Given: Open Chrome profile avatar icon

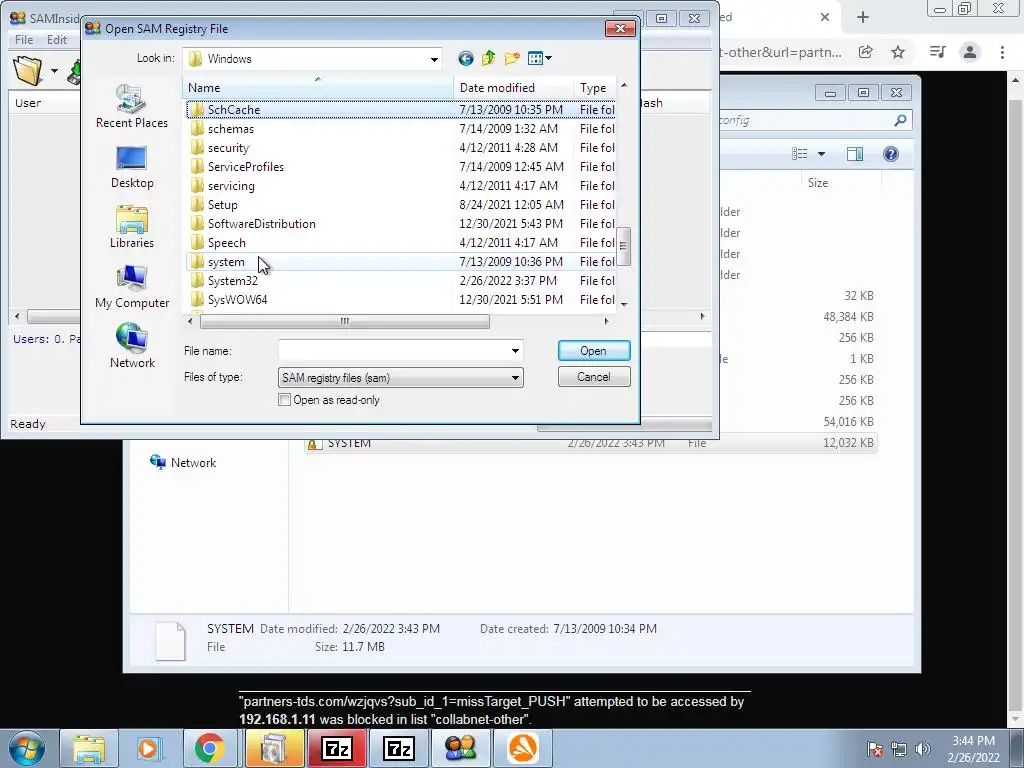Looking at the screenshot, I should point(970,52).
